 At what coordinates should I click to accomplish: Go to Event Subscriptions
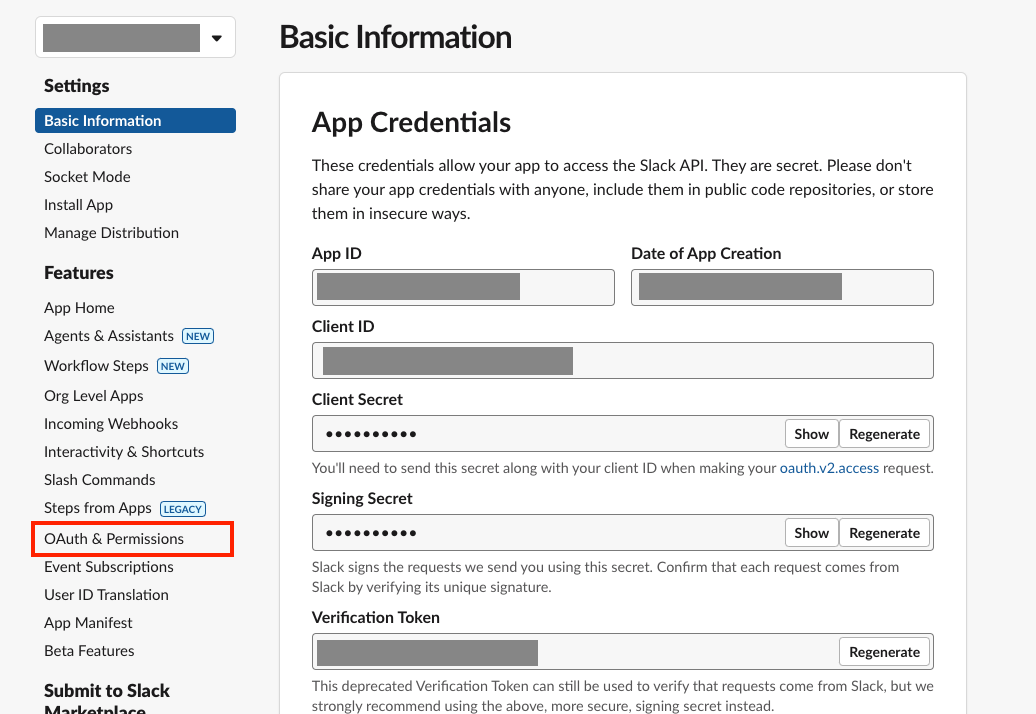tap(109, 567)
